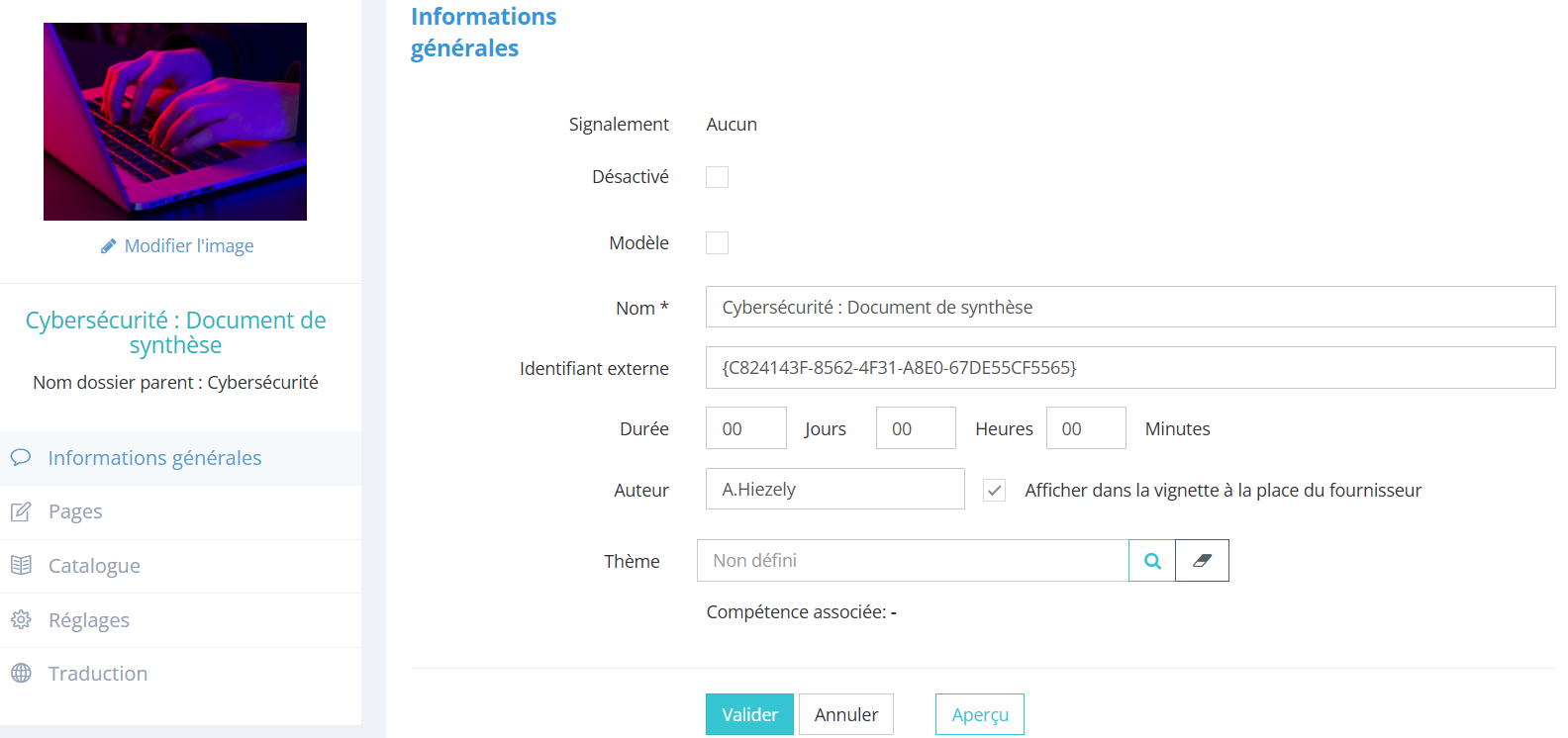Focus the Nom text field

click(1129, 308)
